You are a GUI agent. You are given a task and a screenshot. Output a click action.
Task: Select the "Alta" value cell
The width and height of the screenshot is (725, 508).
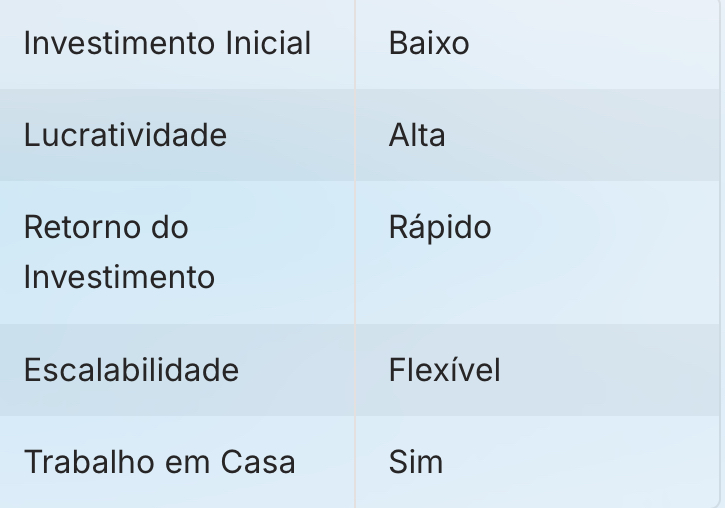click(x=417, y=135)
